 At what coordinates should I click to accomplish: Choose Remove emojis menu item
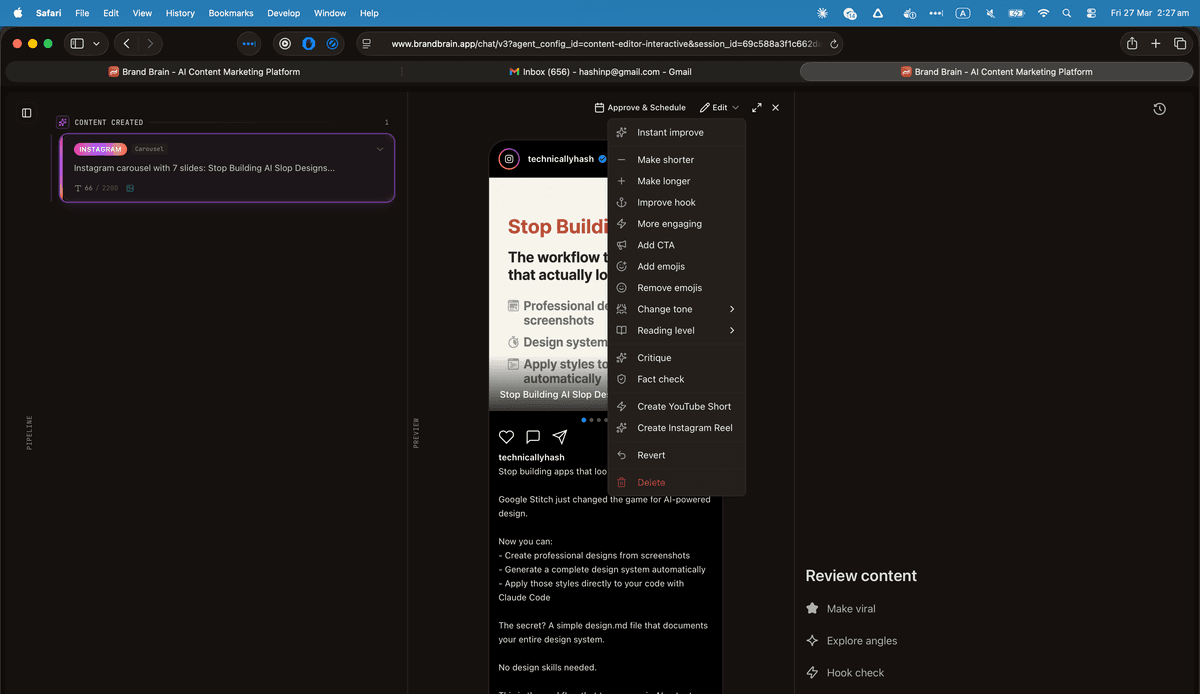tap(676, 288)
